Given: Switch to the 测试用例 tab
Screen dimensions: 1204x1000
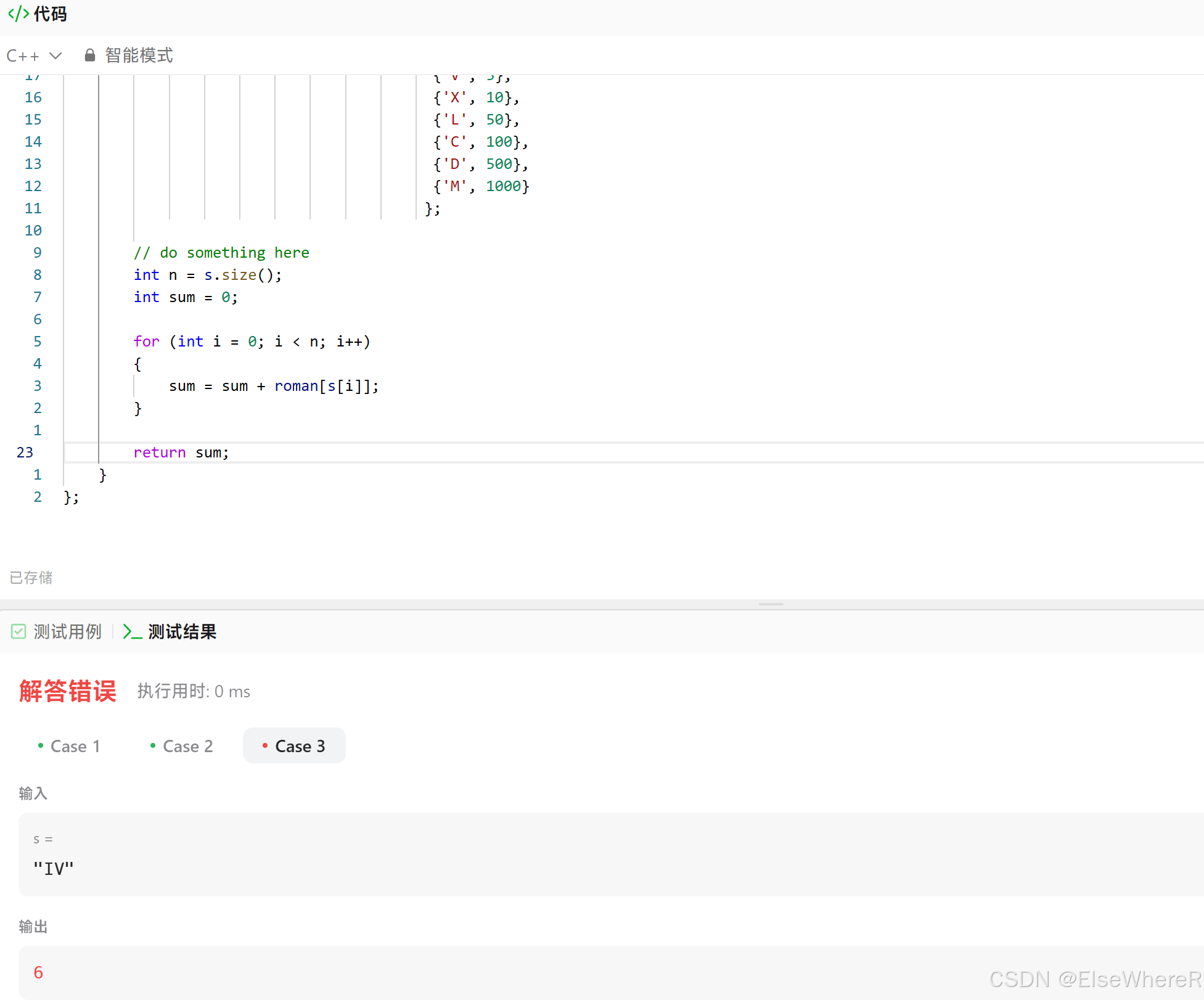Looking at the screenshot, I should point(67,631).
